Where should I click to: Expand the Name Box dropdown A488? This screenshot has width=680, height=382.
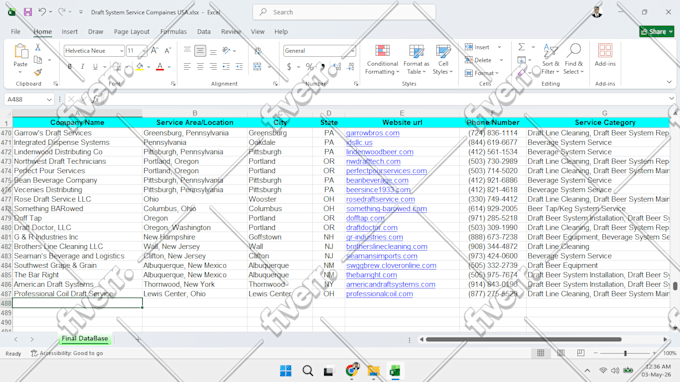click(x=49, y=99)
